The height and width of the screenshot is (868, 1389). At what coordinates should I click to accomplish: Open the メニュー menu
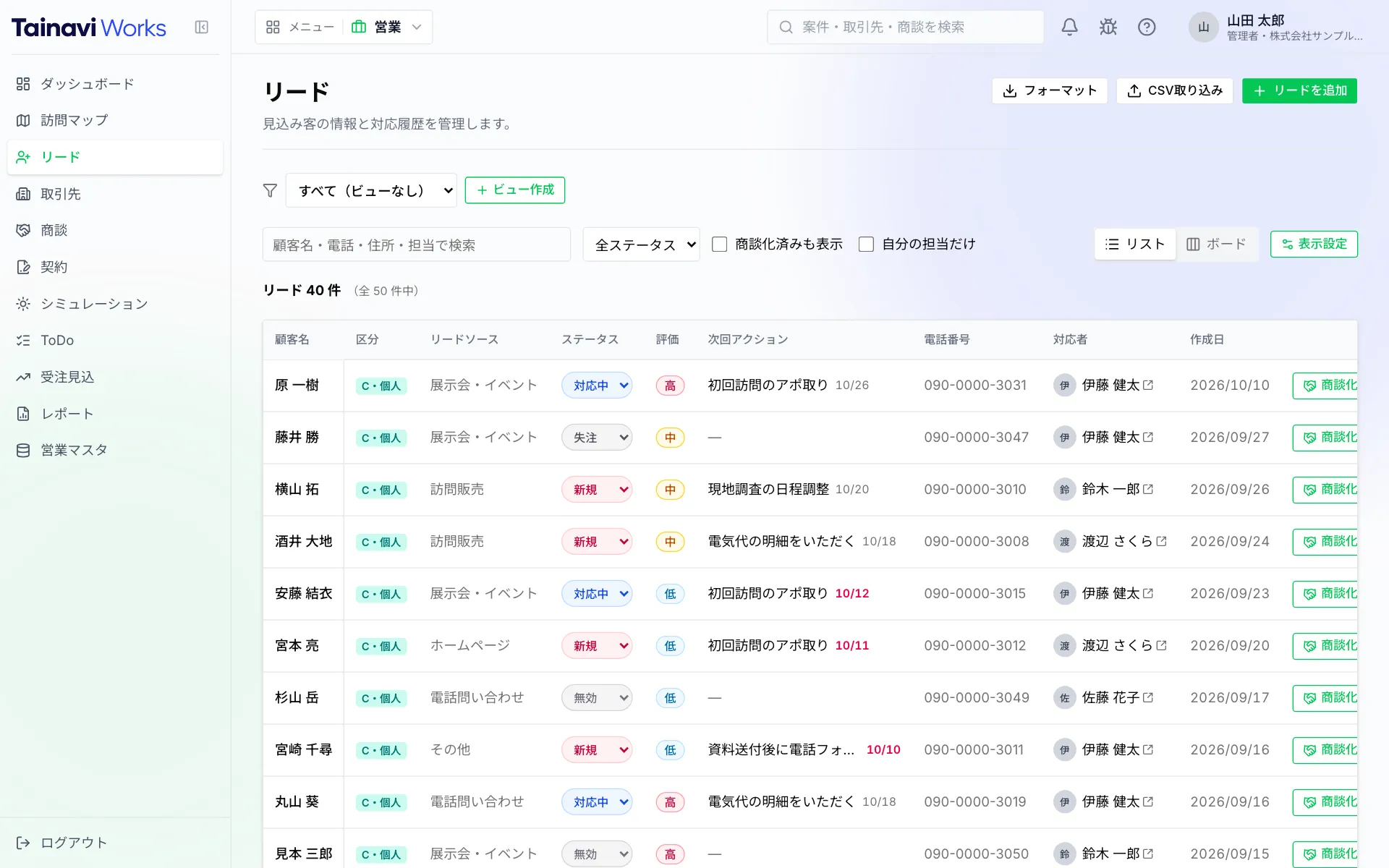[x=300, y=27]
